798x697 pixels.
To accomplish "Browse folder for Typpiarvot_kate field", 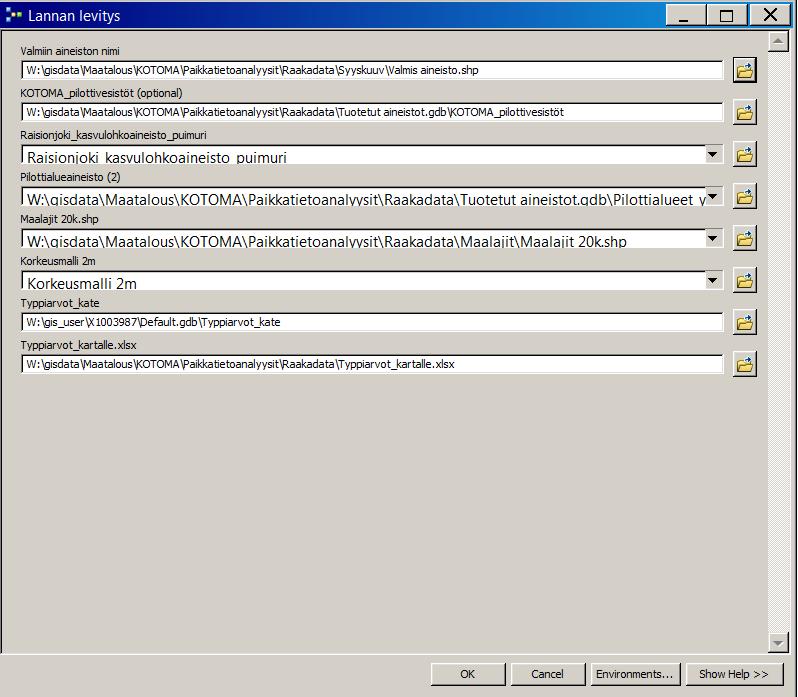I will pyautogui.click(x=745, y=322).
